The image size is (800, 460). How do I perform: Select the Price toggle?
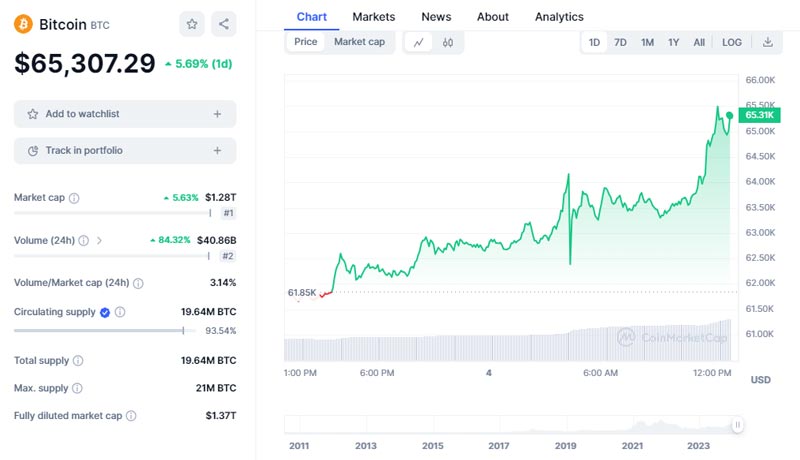click(x=306, y=42)
